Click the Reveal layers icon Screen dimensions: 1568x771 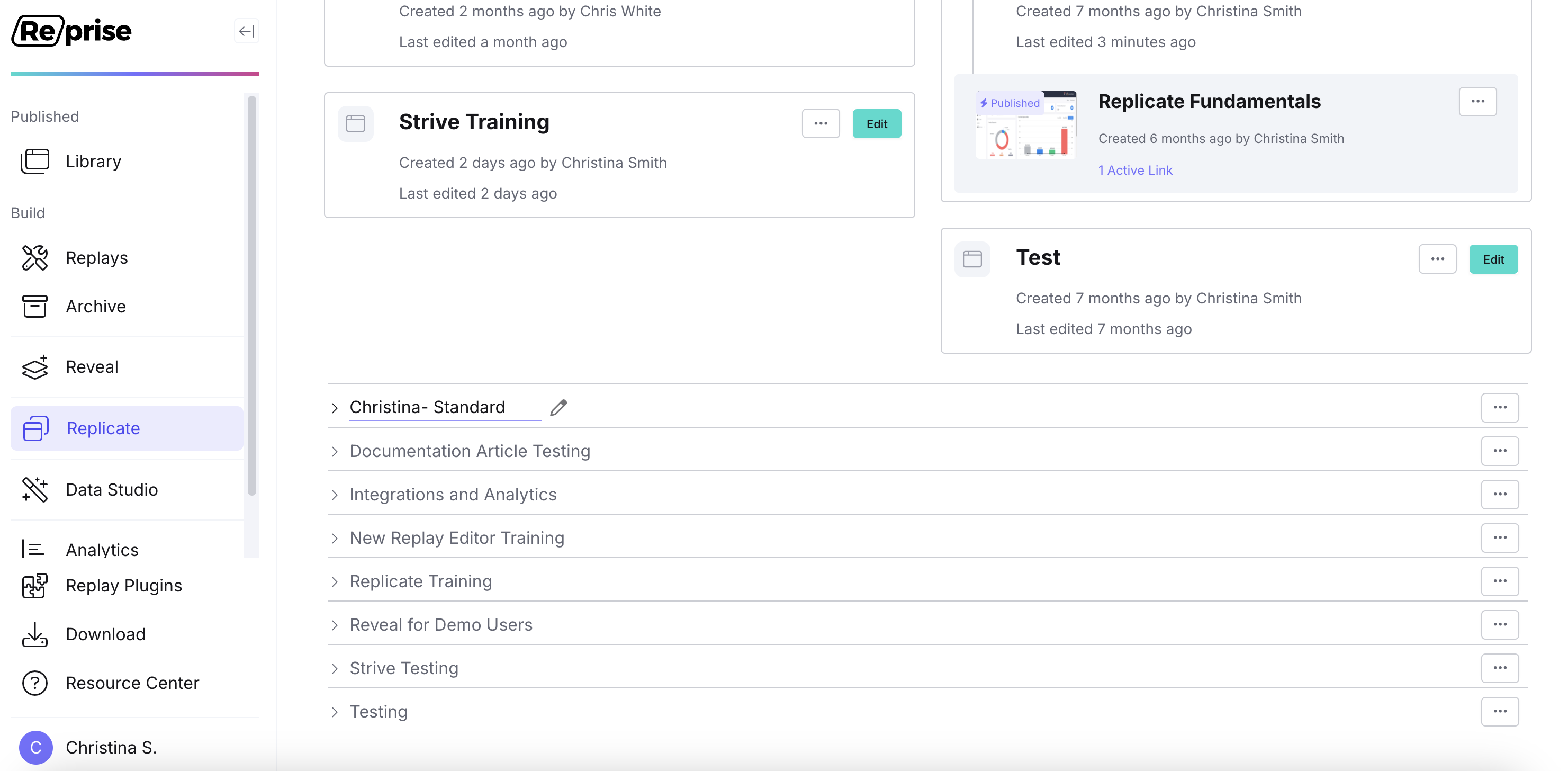(35, 367)
